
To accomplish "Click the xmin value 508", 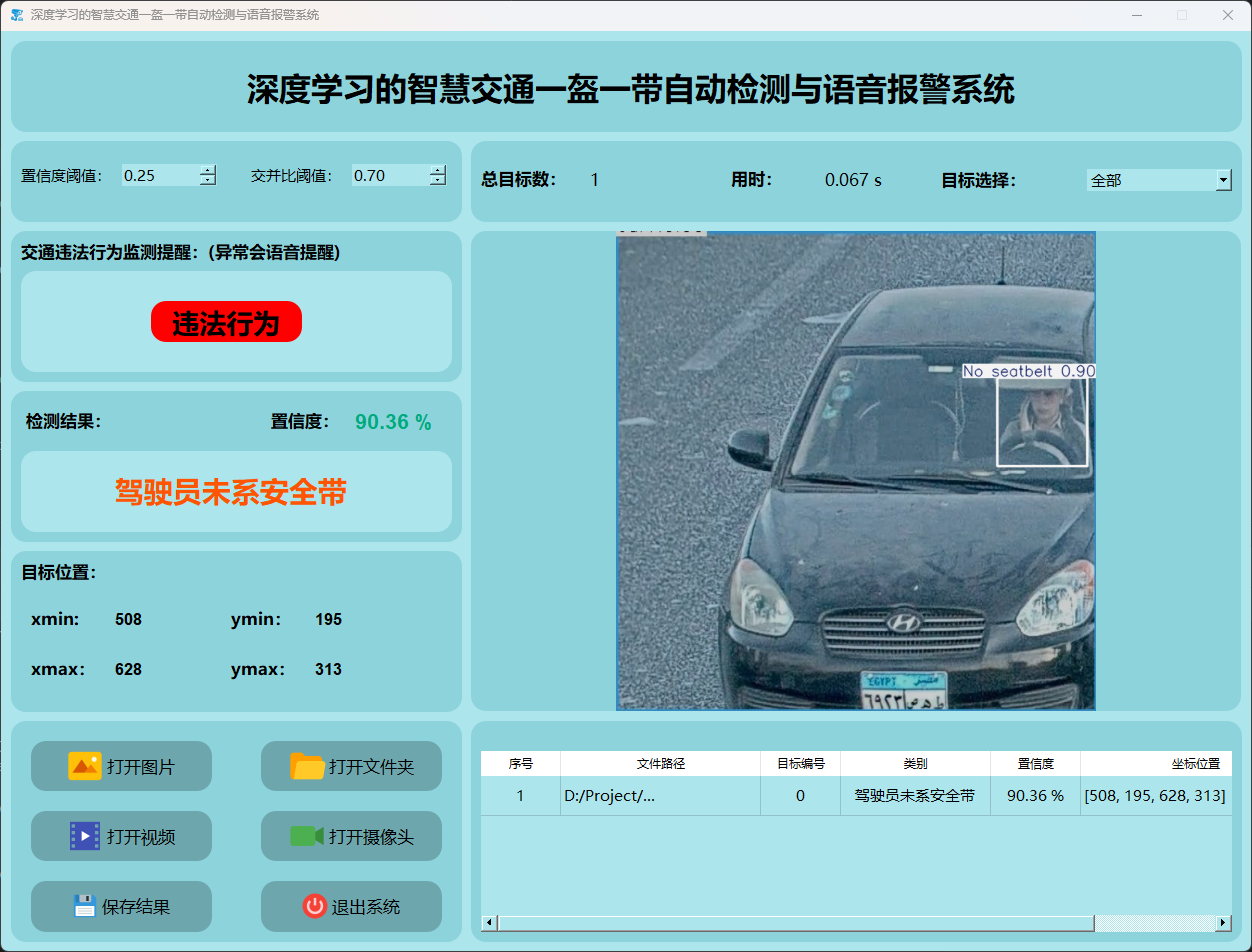I will (x=128, y=619).
